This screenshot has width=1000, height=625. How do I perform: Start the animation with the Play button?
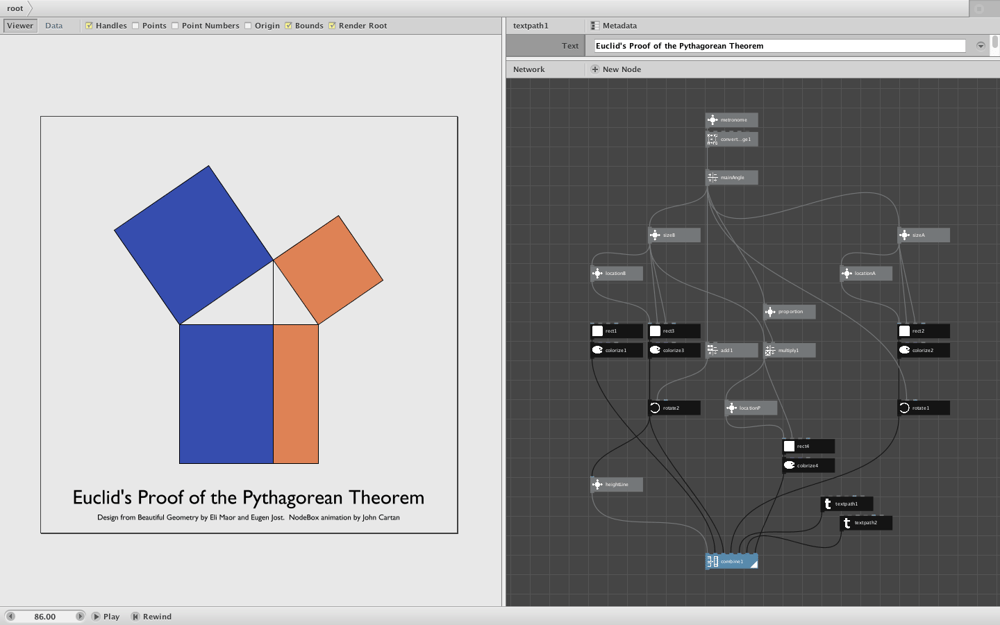pyautogui.click(x=106, y=616)
